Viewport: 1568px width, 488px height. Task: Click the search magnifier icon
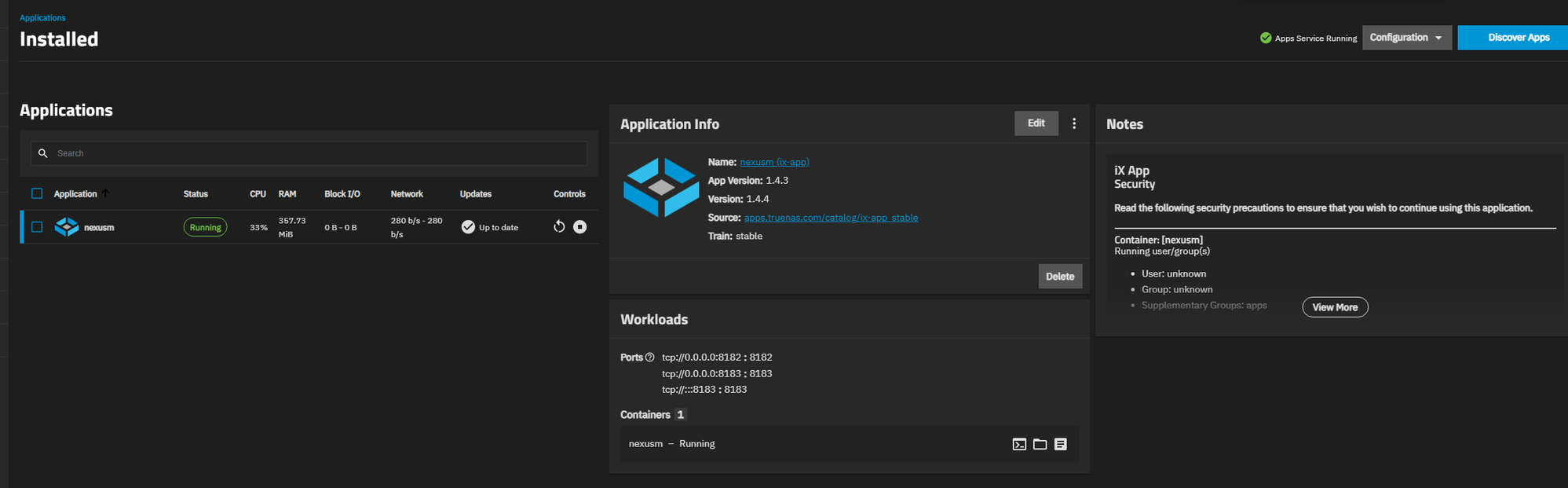pos(43,153)
